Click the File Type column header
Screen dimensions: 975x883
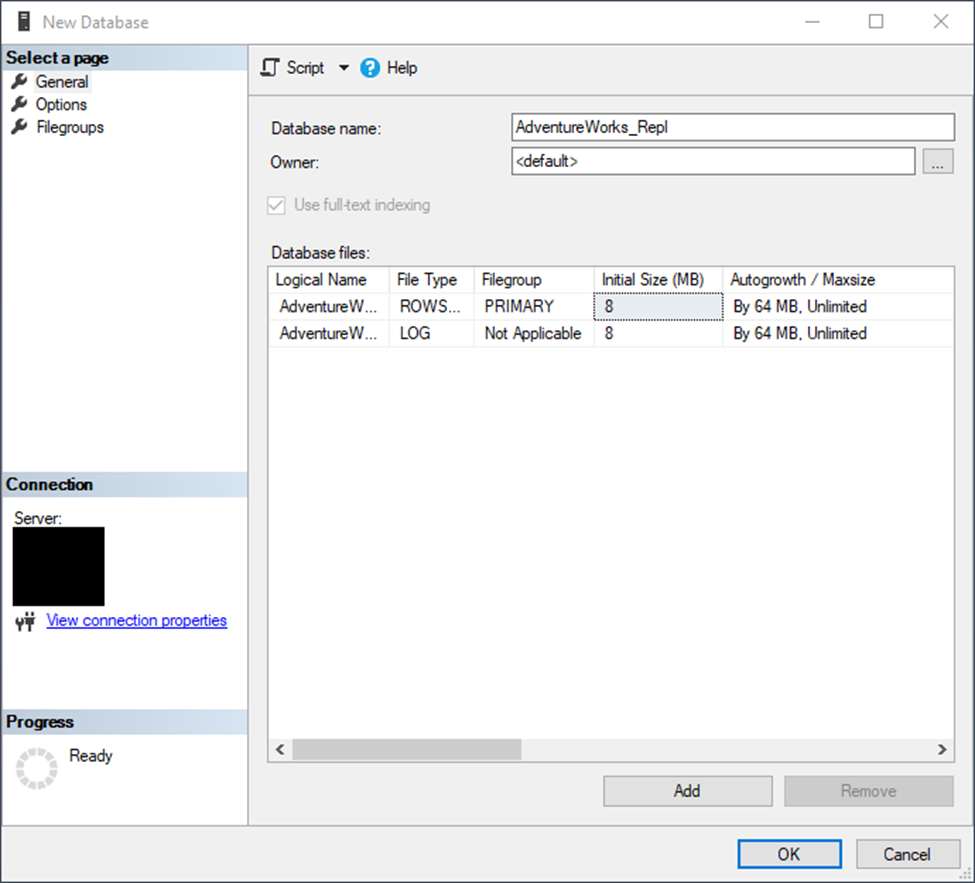432,280
